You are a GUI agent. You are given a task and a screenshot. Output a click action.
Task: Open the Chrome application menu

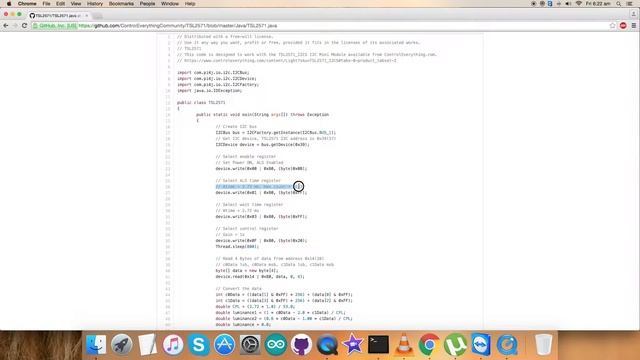point(27,4)
